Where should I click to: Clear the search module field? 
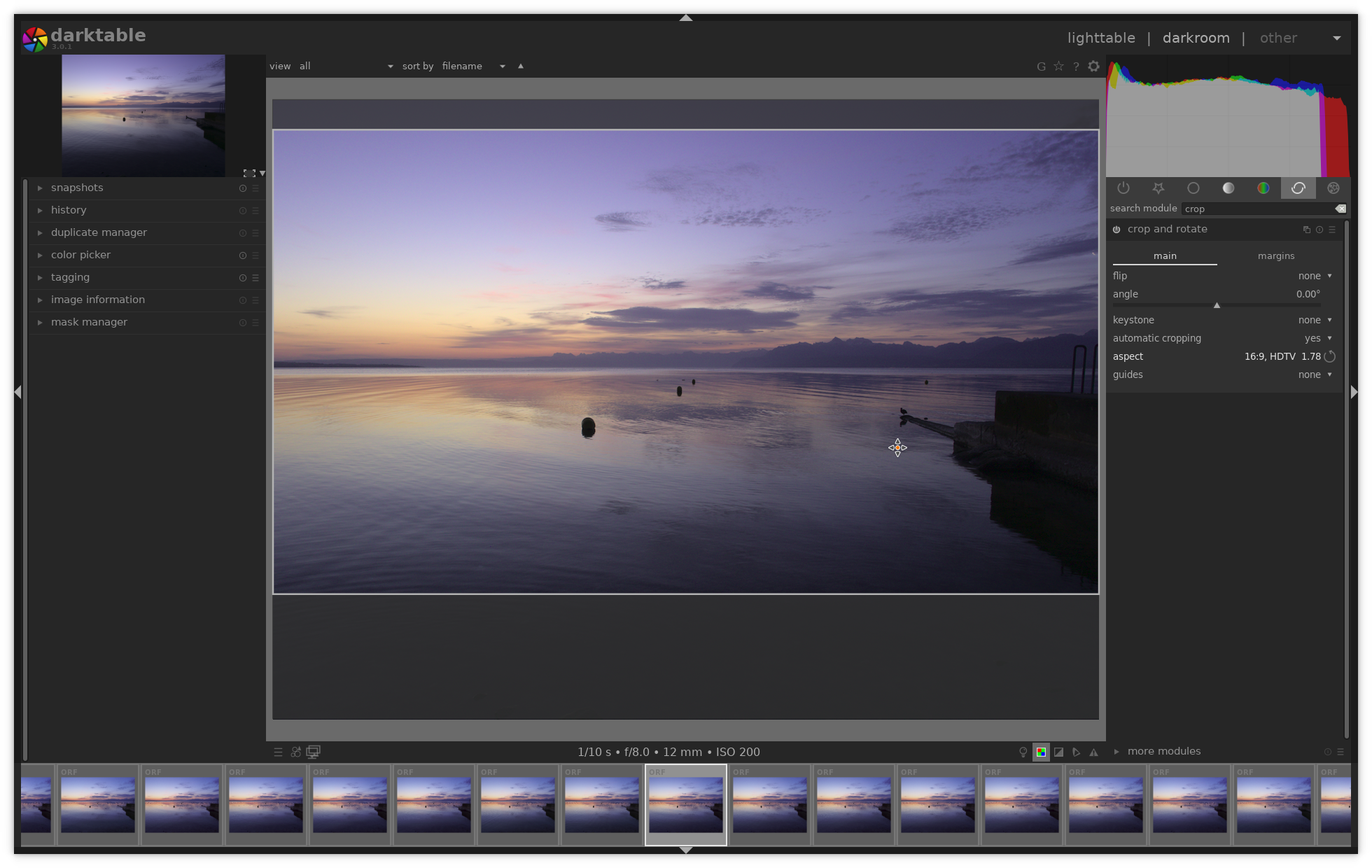coord(1340,209)
